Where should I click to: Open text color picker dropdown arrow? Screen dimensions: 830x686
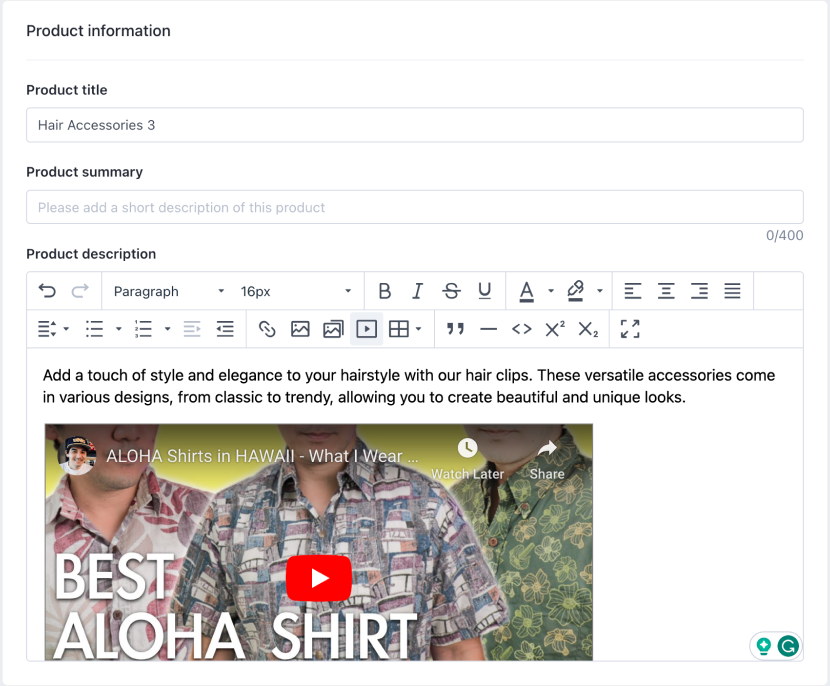[x=551, y=291]
